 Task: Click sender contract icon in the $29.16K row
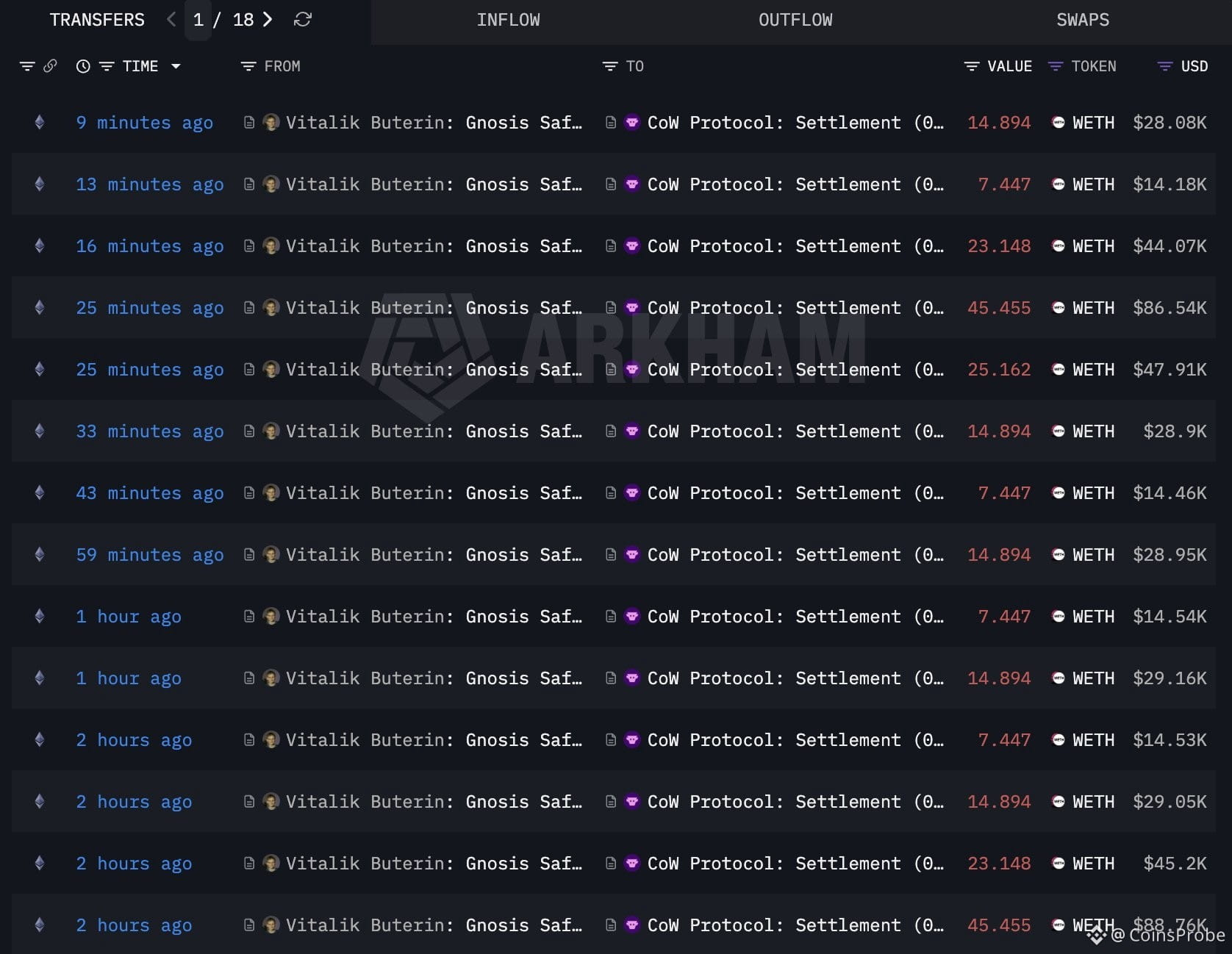(249, 678)
